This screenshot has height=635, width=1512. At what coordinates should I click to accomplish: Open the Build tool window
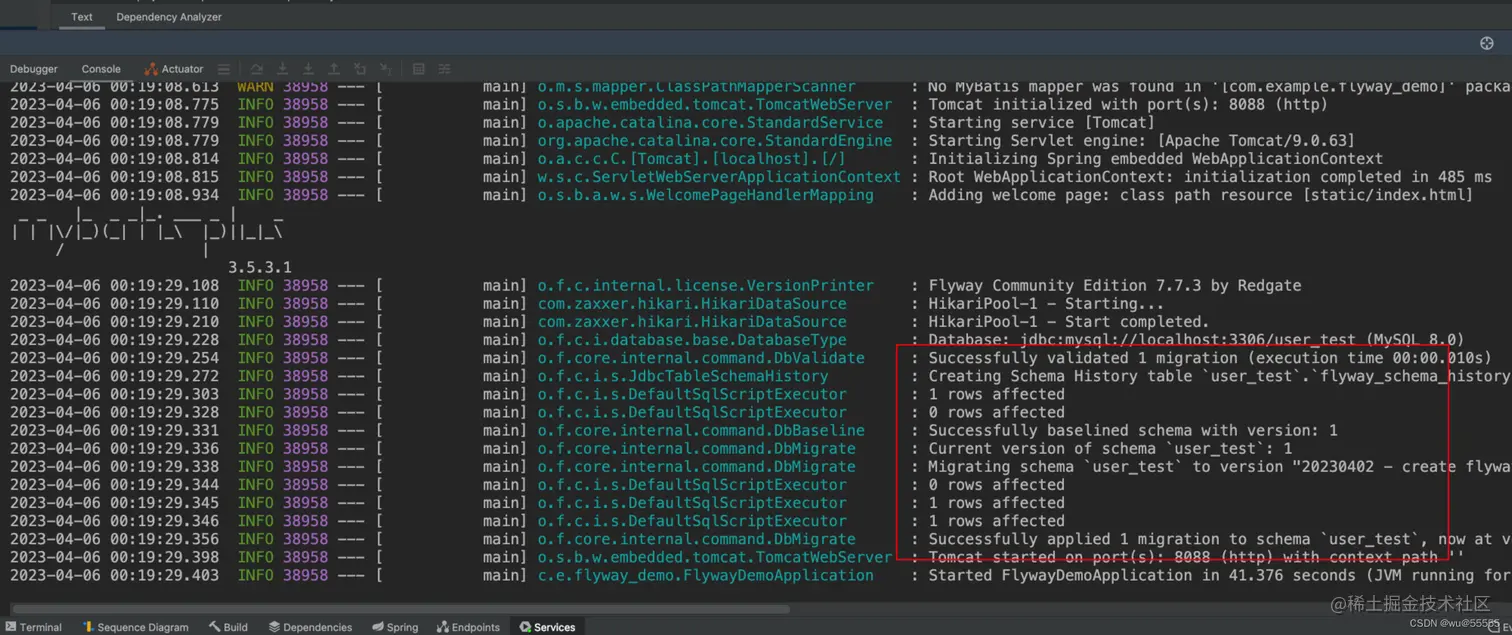228,627
